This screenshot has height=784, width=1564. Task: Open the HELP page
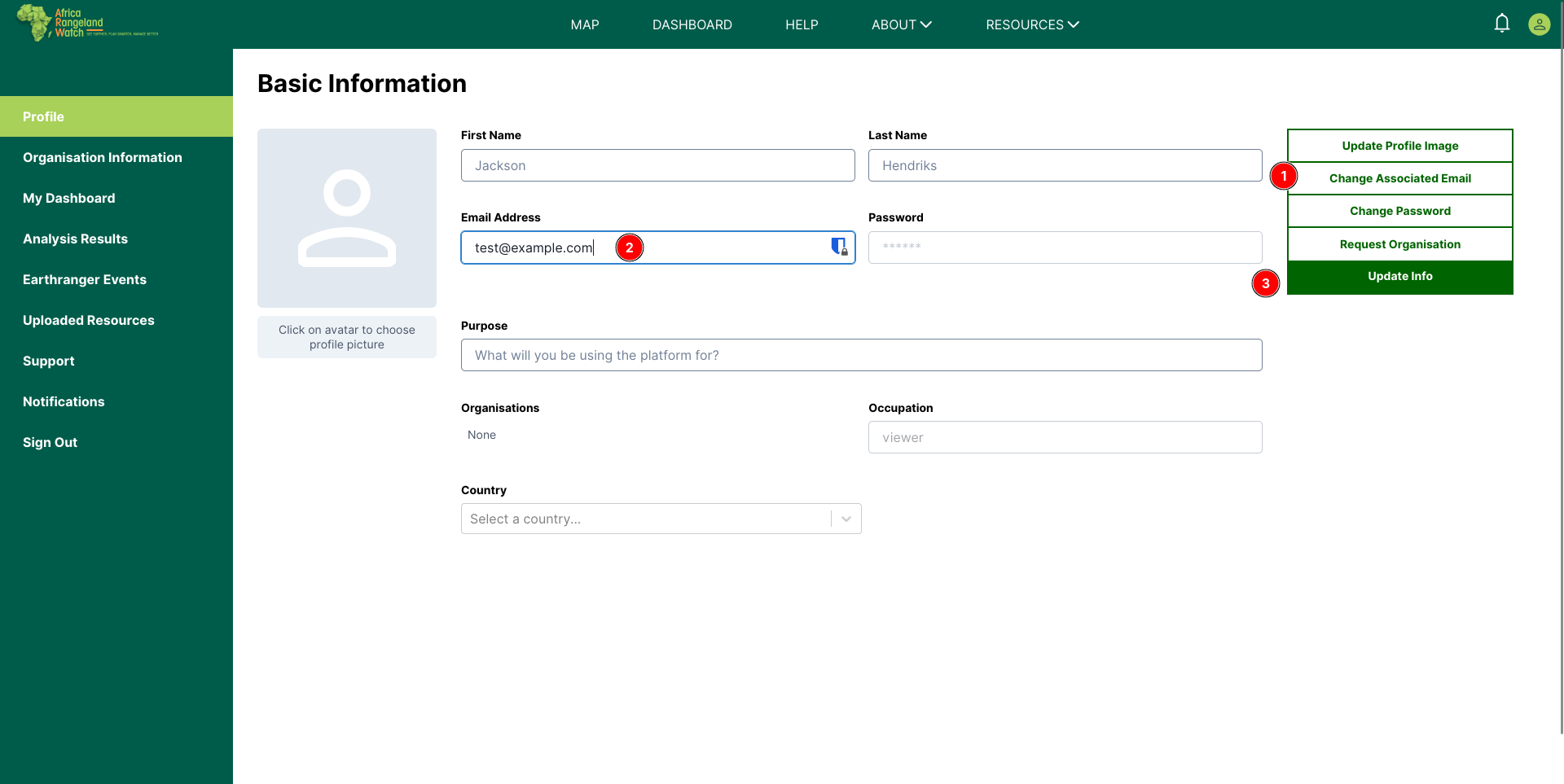coord(802,24)
